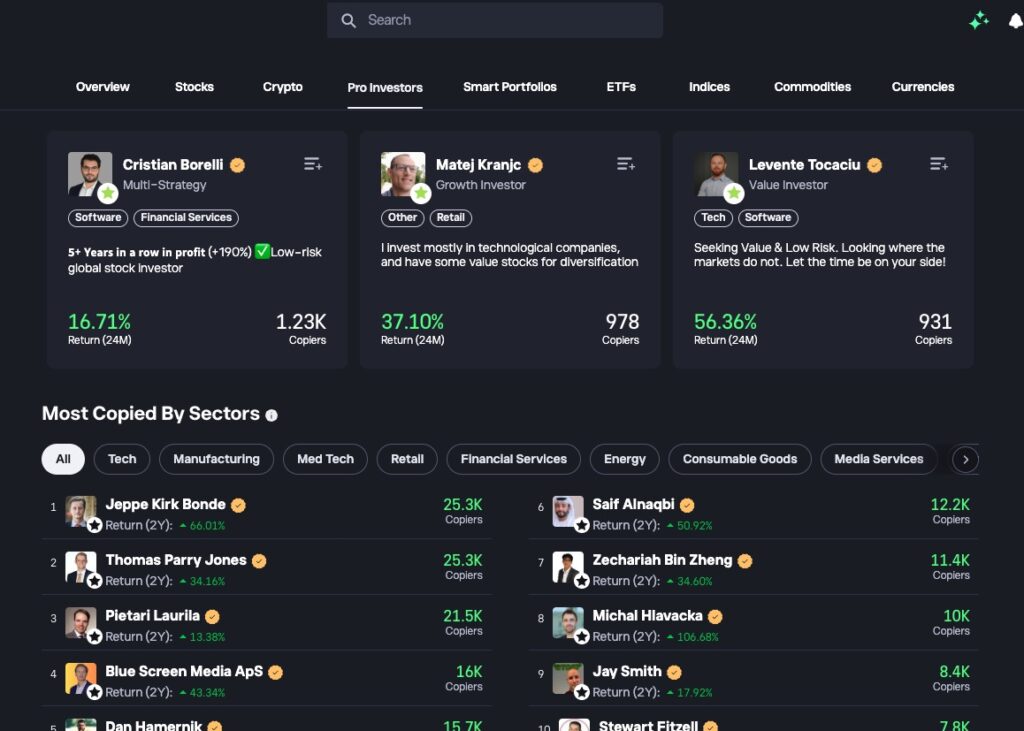Click the info icon beside Most Copied By Sectors
Image resolution: width=1024 pixels, height=731 pixels.
pos(272,415)
